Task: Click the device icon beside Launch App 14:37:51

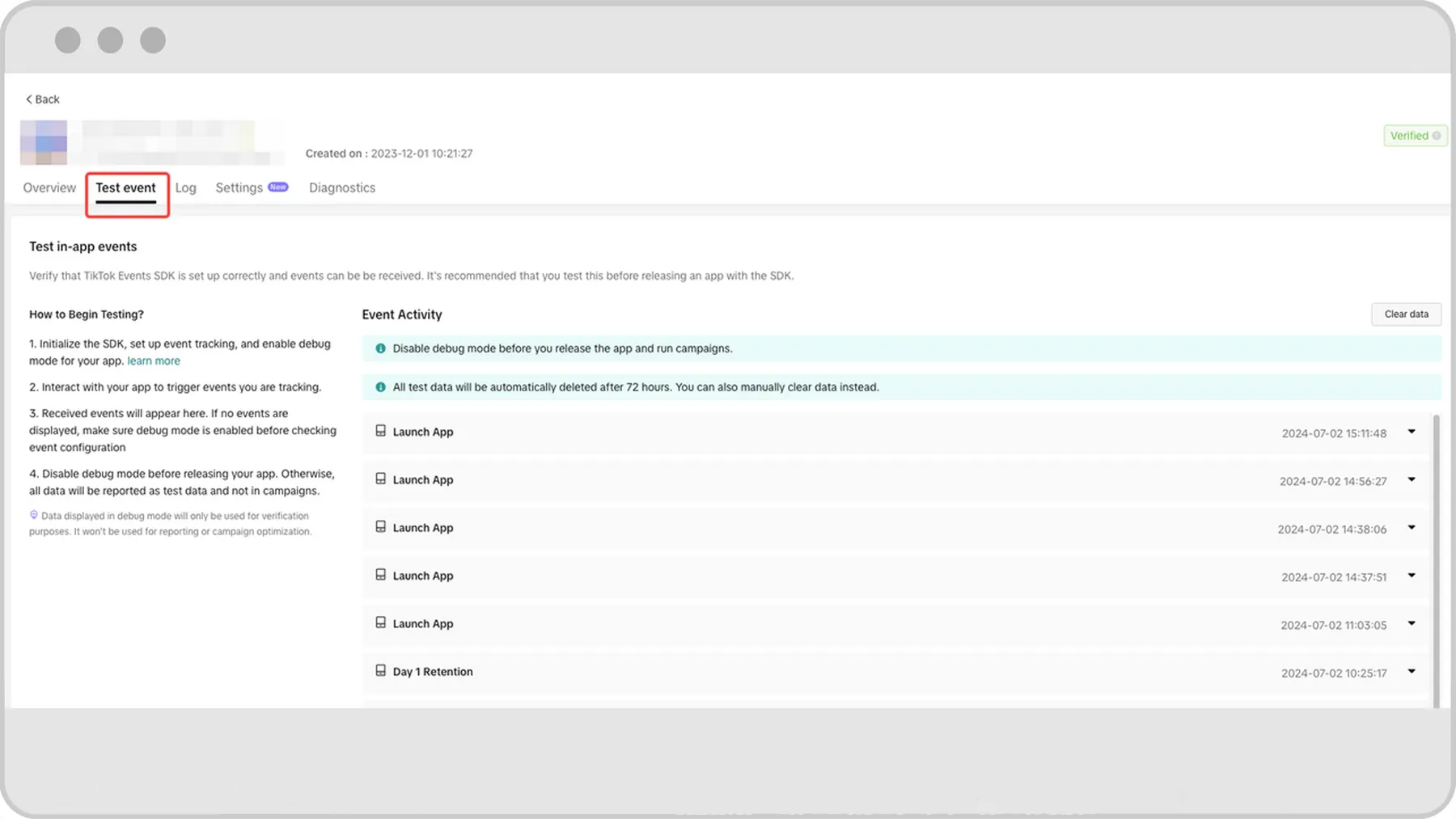Action: (380, 575)
